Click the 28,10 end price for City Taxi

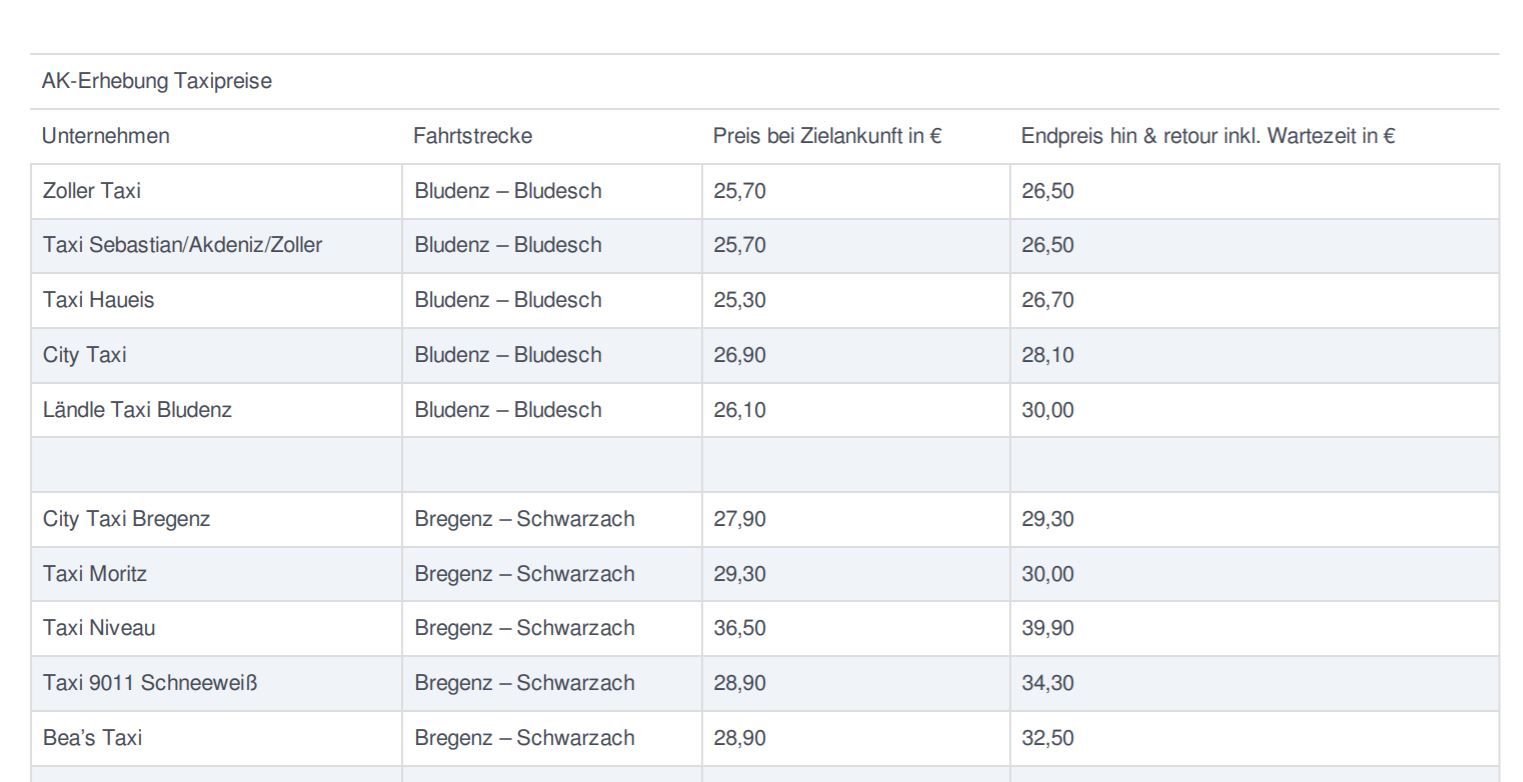pyautogui.click(x=1047, y=355)
